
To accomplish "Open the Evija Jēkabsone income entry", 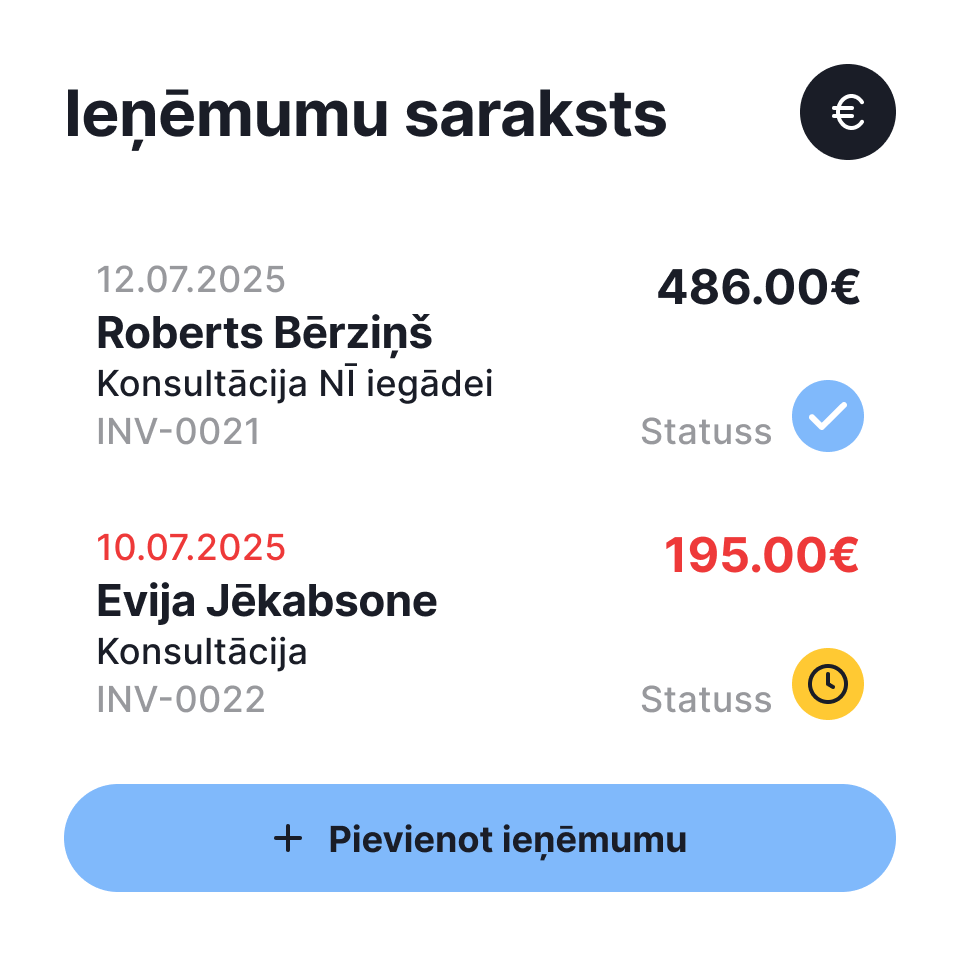I will [x=479, y=625].
